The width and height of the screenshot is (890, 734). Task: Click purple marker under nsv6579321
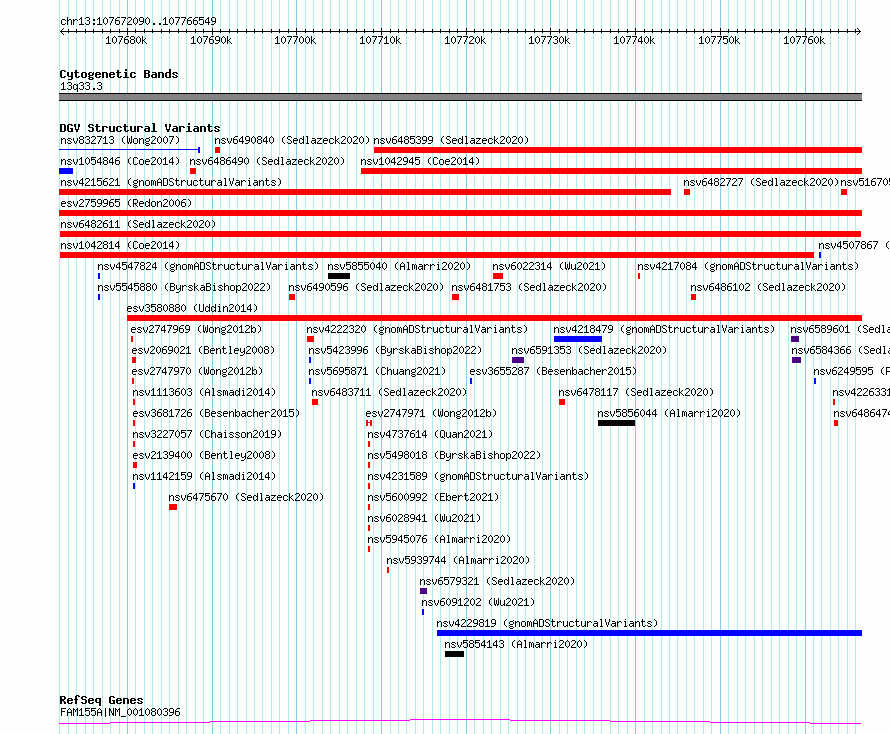(x=423, y=591)
